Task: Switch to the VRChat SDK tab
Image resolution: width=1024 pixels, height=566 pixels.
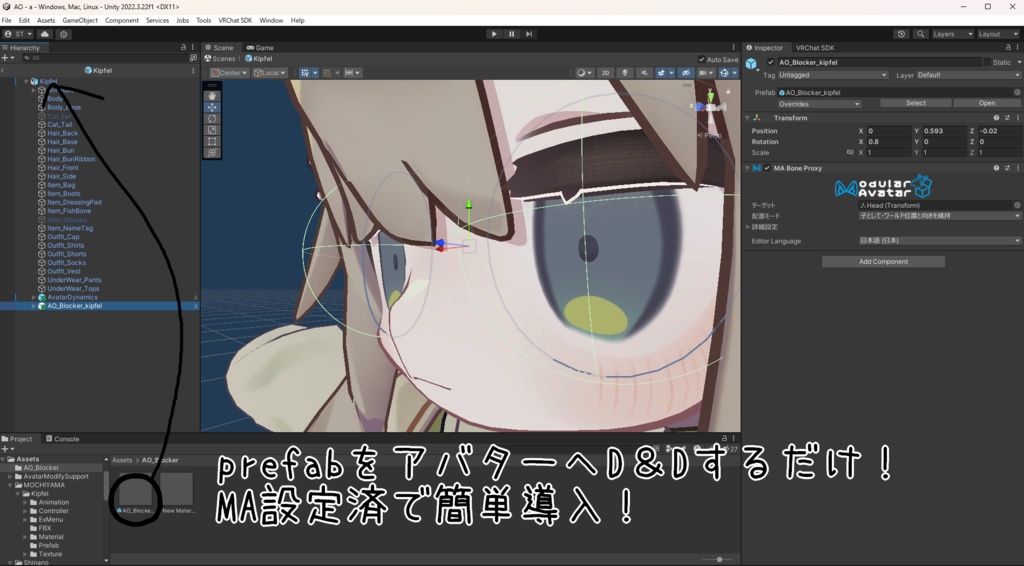Action: (x=814, y=48)
